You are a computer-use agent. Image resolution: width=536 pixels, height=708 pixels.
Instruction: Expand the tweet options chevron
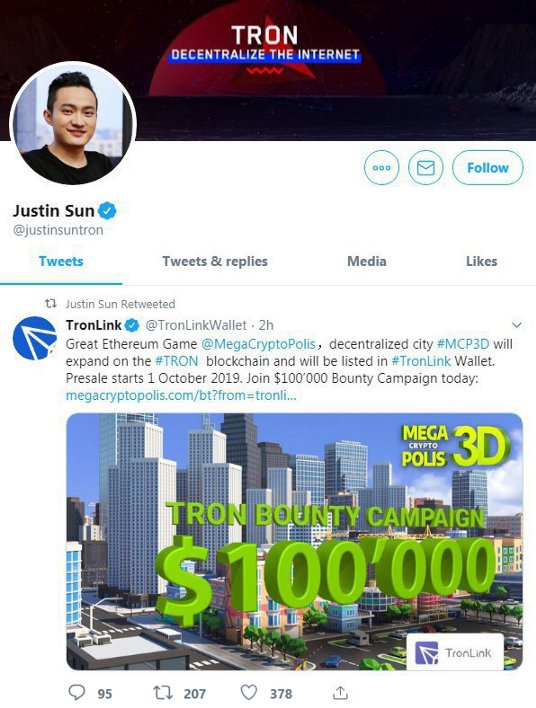[x=517, y=325]
